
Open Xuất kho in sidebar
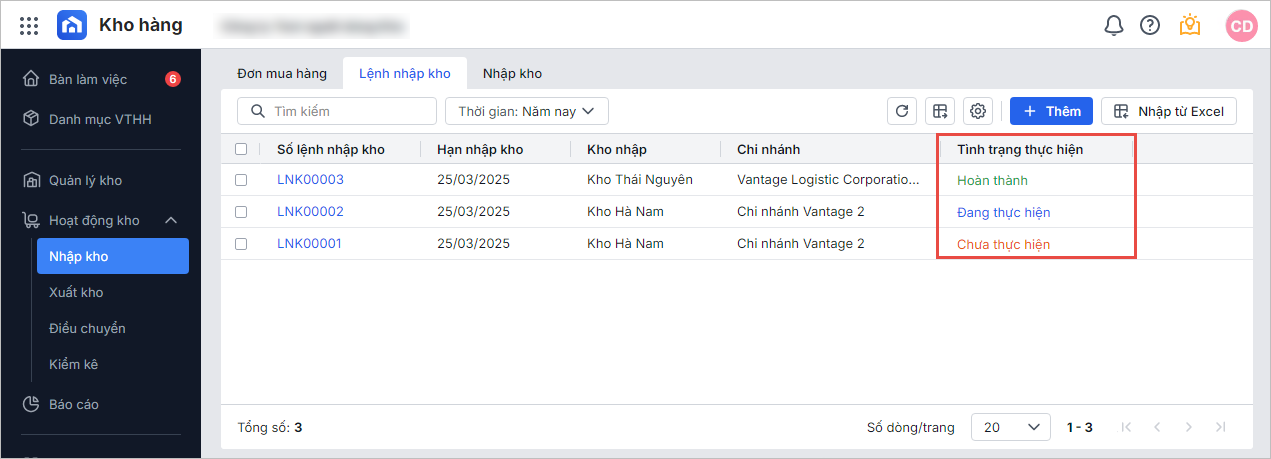(x=76, y=292)
